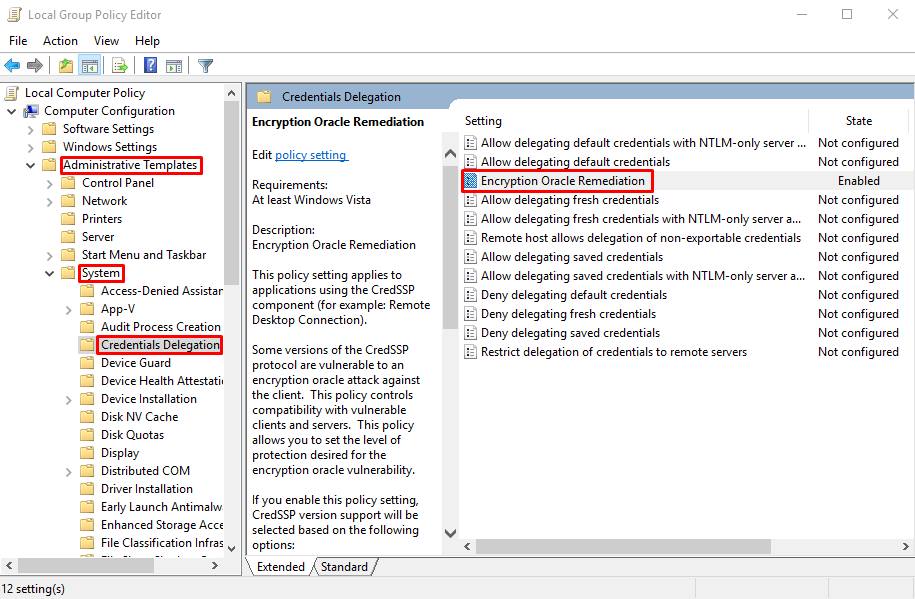The height and width of the screenshot is (599, 915).
Task: Collapse the Computer Configuration node
Action: point(12,111)
